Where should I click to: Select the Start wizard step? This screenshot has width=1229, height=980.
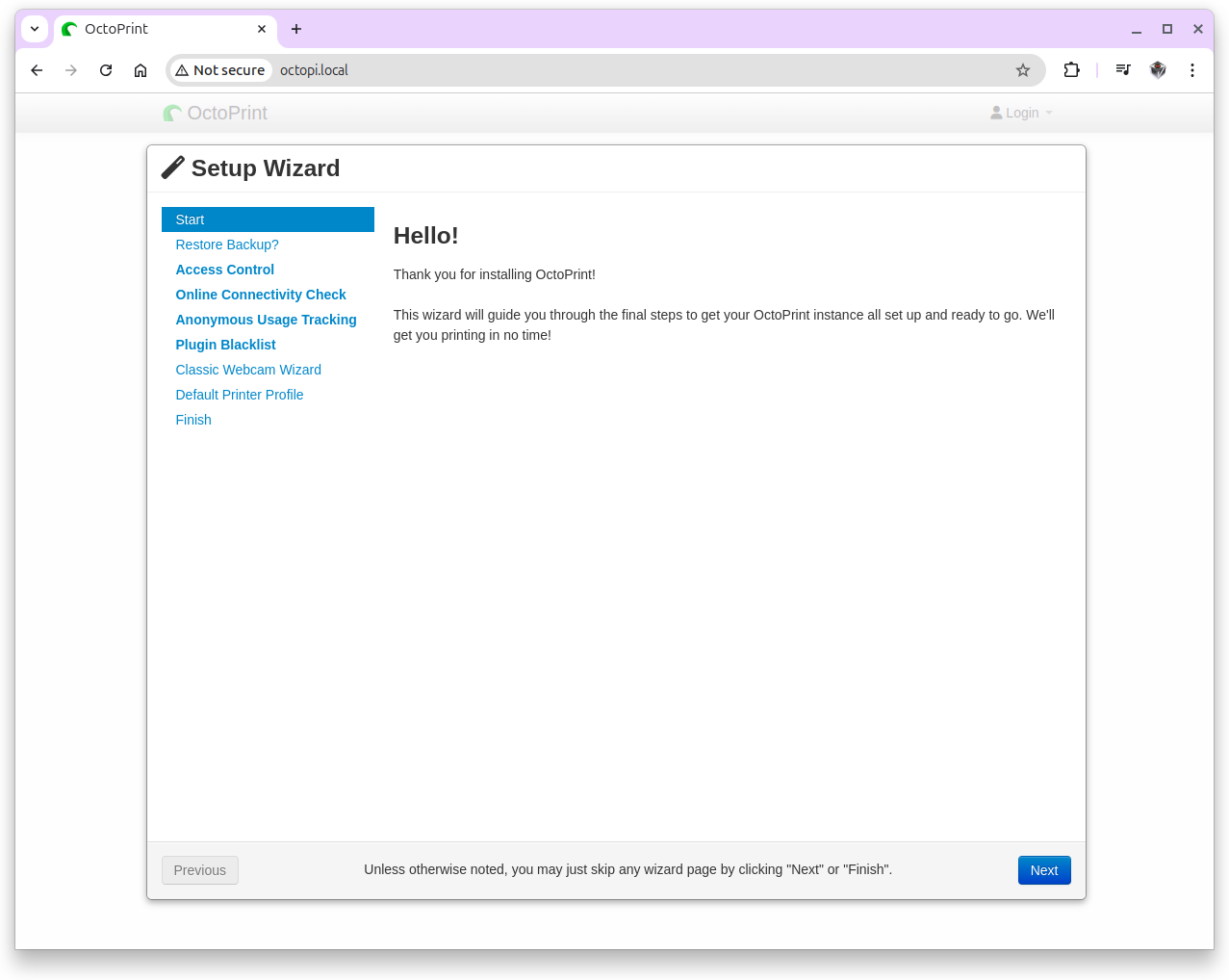coord(268,219)
